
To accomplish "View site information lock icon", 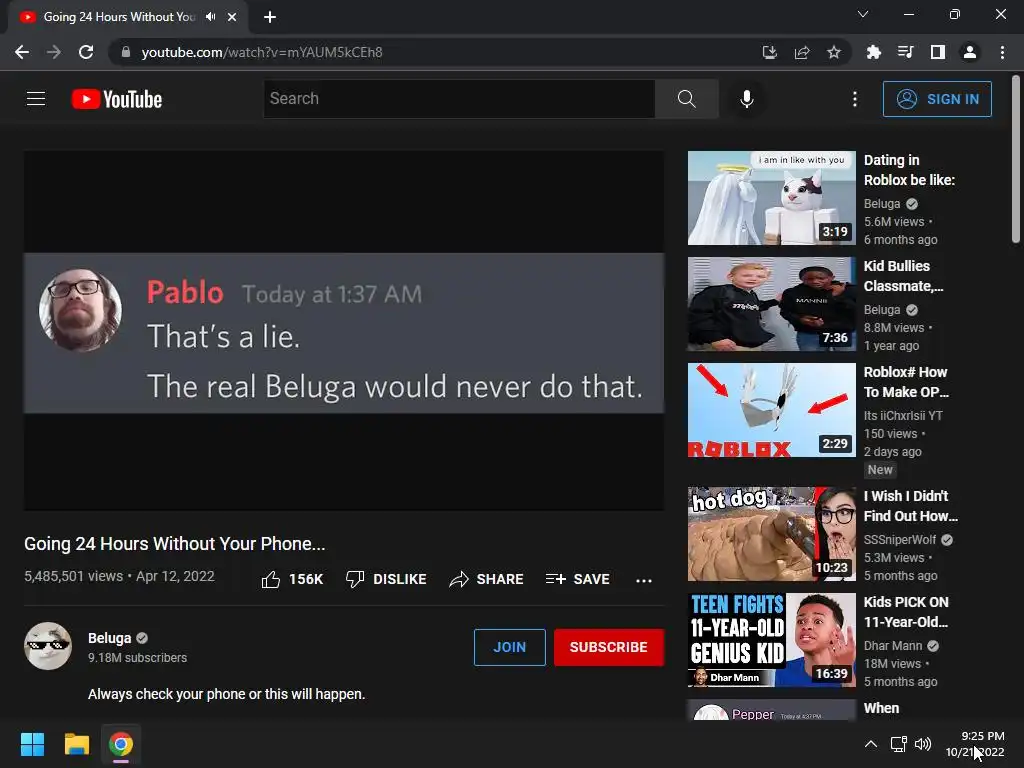I will tap(126, 52).
